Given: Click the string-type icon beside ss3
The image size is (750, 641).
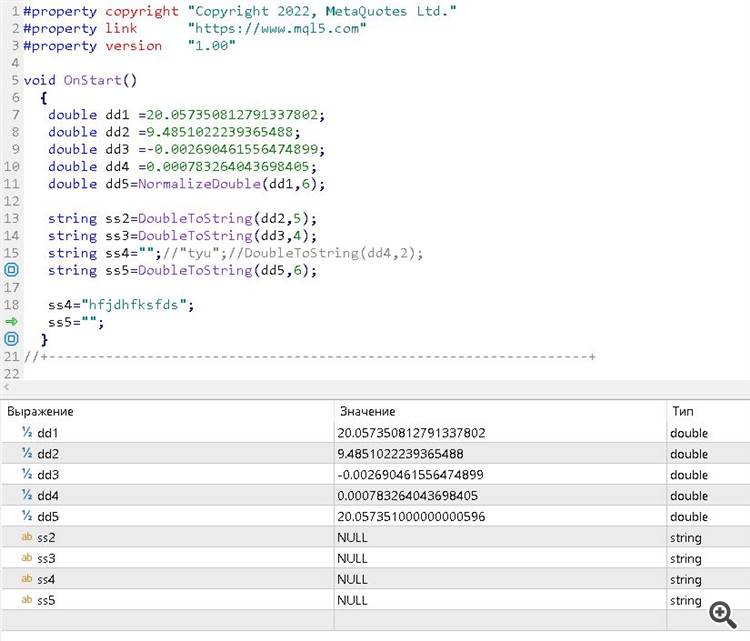Looking at the screenshot, I should click(27, 558).
